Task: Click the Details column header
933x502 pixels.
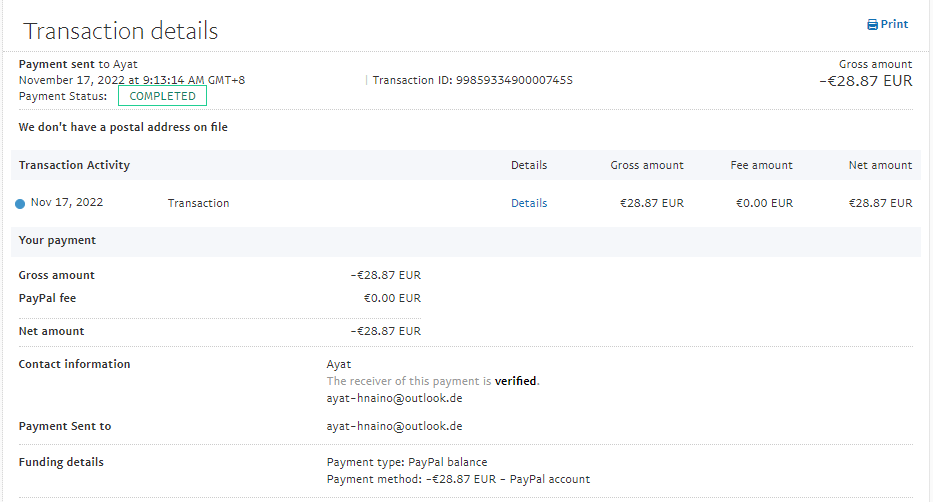Action: coord(529,165)
